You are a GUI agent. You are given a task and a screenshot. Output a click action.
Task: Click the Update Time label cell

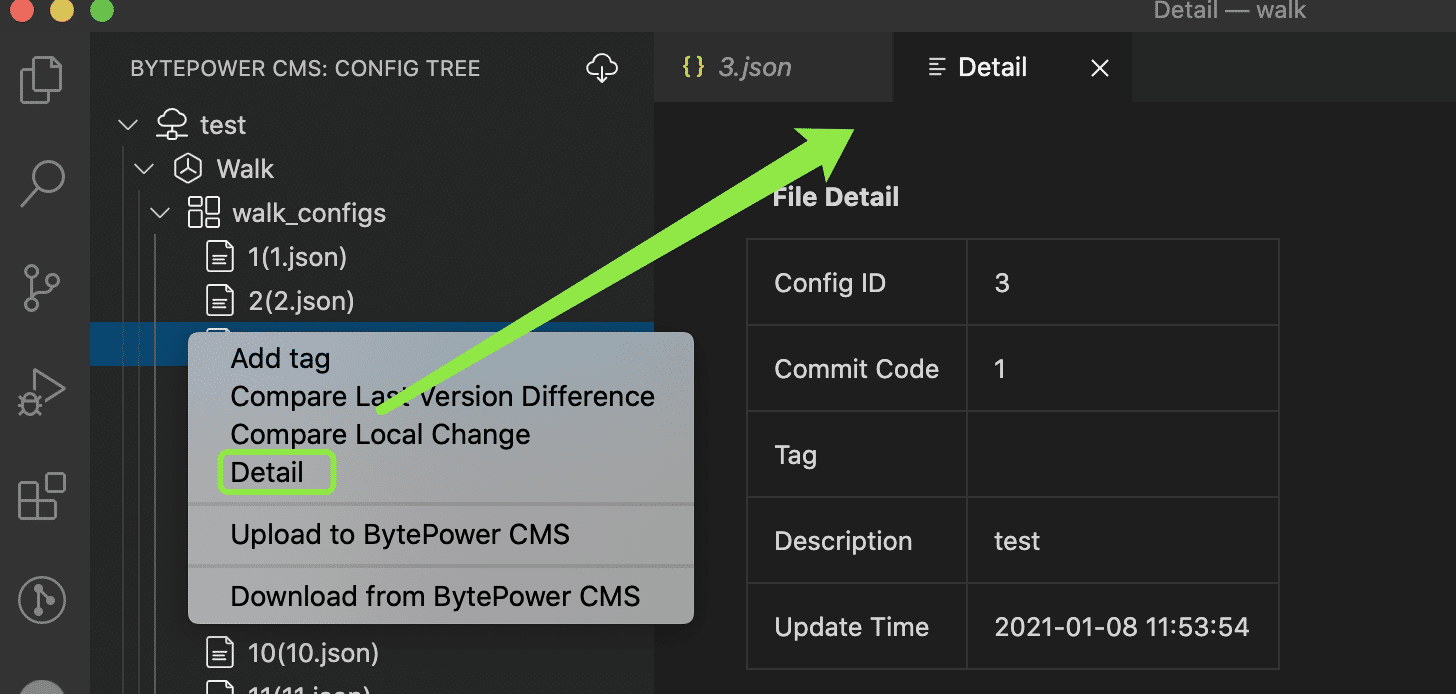(x=857, y=626)
